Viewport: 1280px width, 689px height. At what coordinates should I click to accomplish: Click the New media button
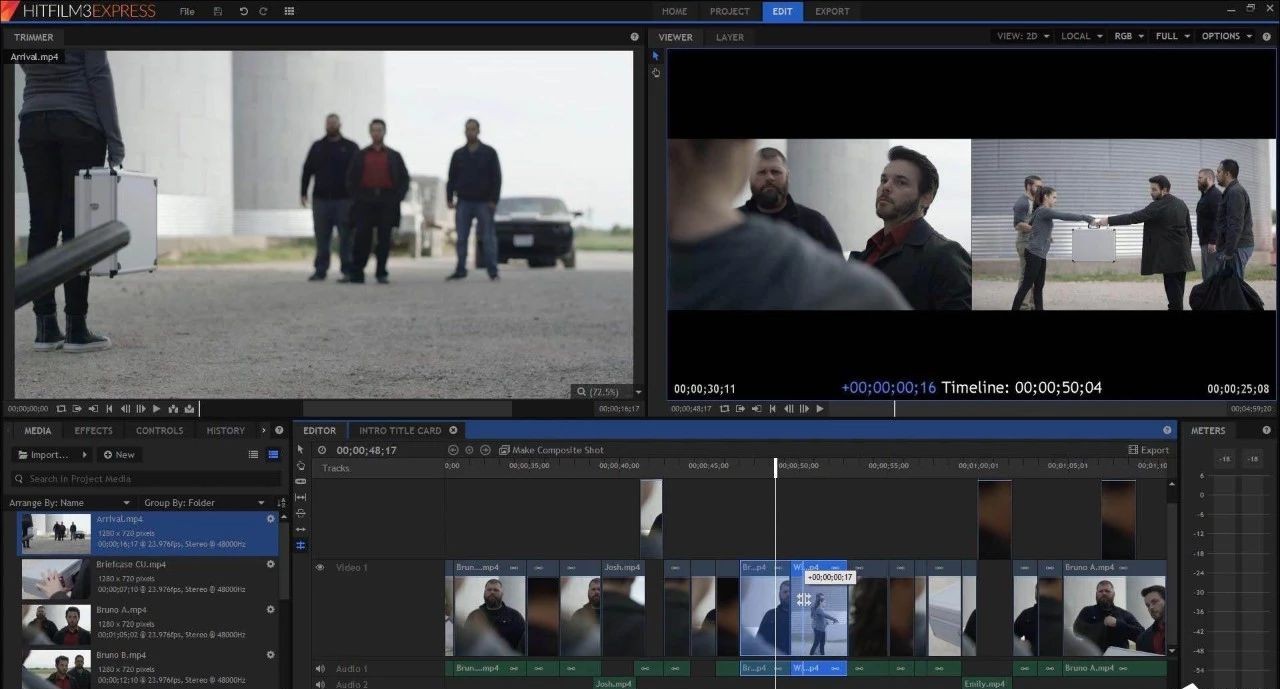point(119,455)
